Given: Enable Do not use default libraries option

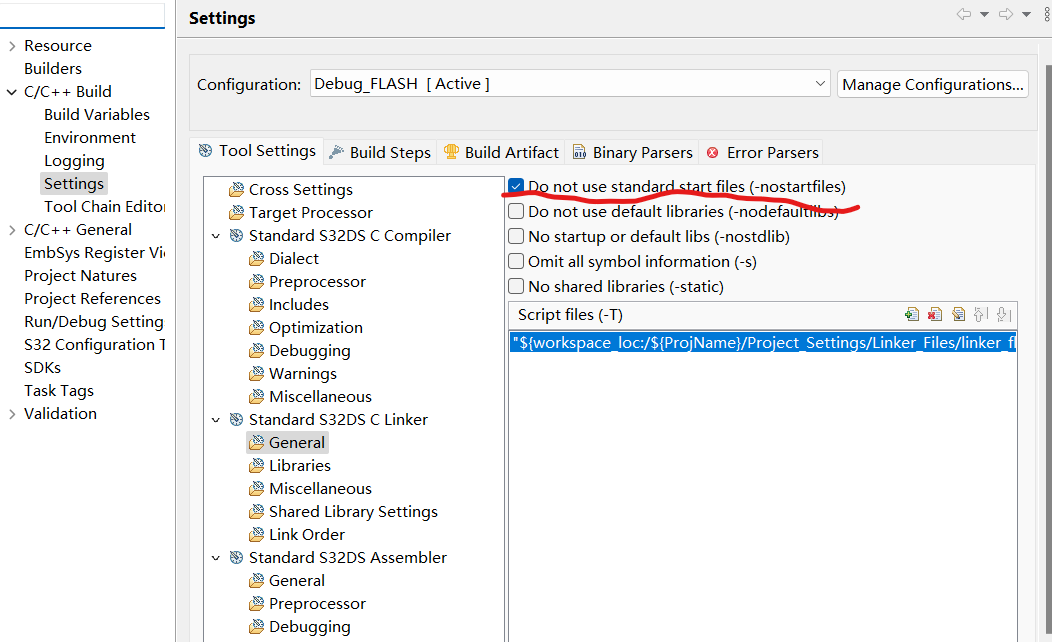Looking at the screenshot, I should [x=515, y=211].
